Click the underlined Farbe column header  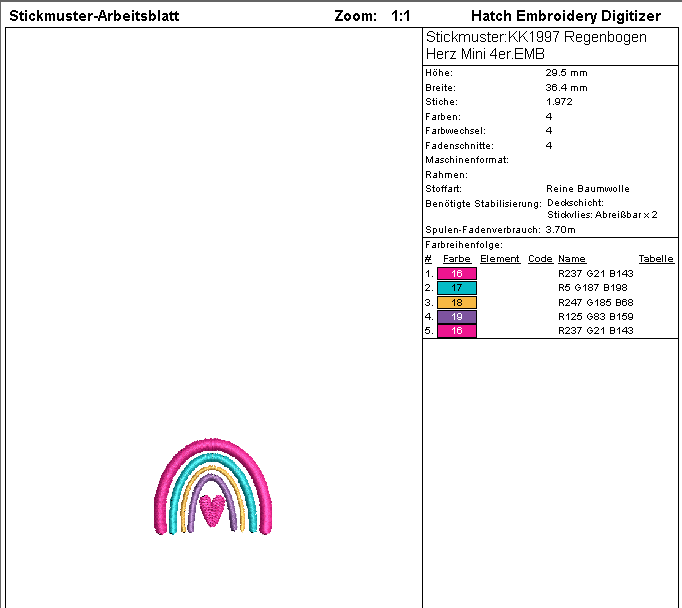click(456, 259)
